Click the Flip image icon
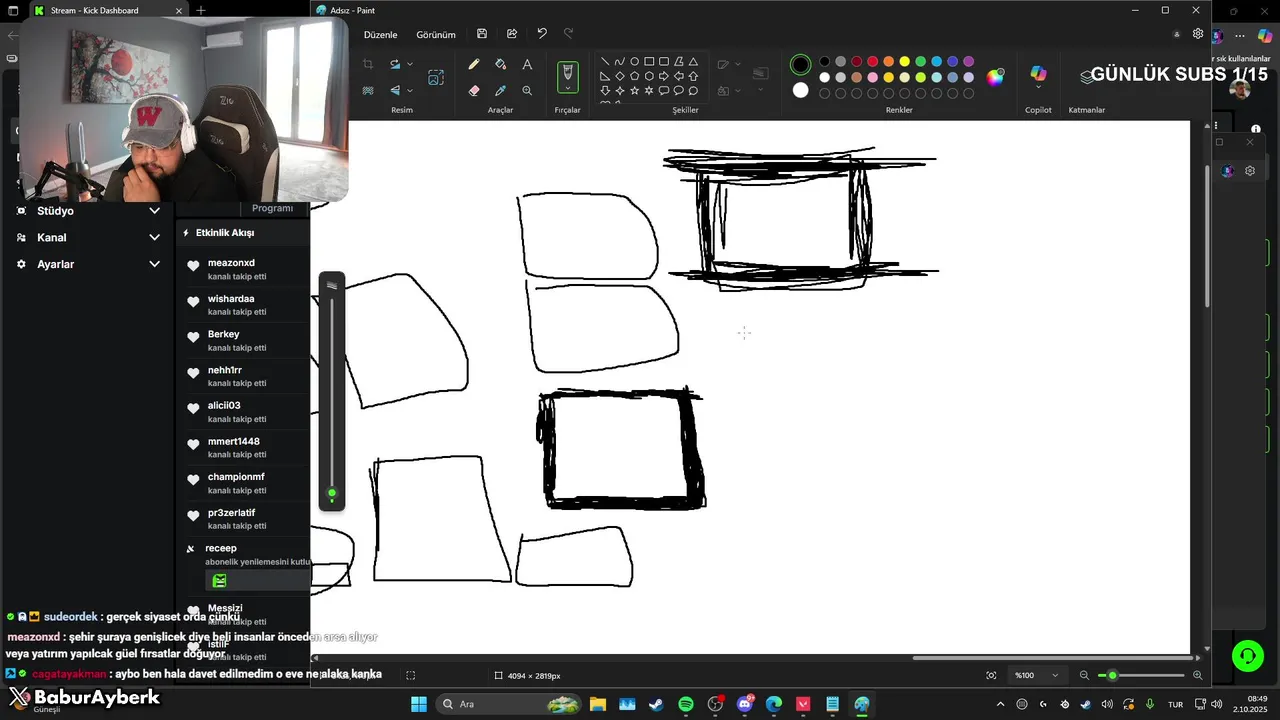The height and width of the screenshot is (720, 1280). (395, 90)
